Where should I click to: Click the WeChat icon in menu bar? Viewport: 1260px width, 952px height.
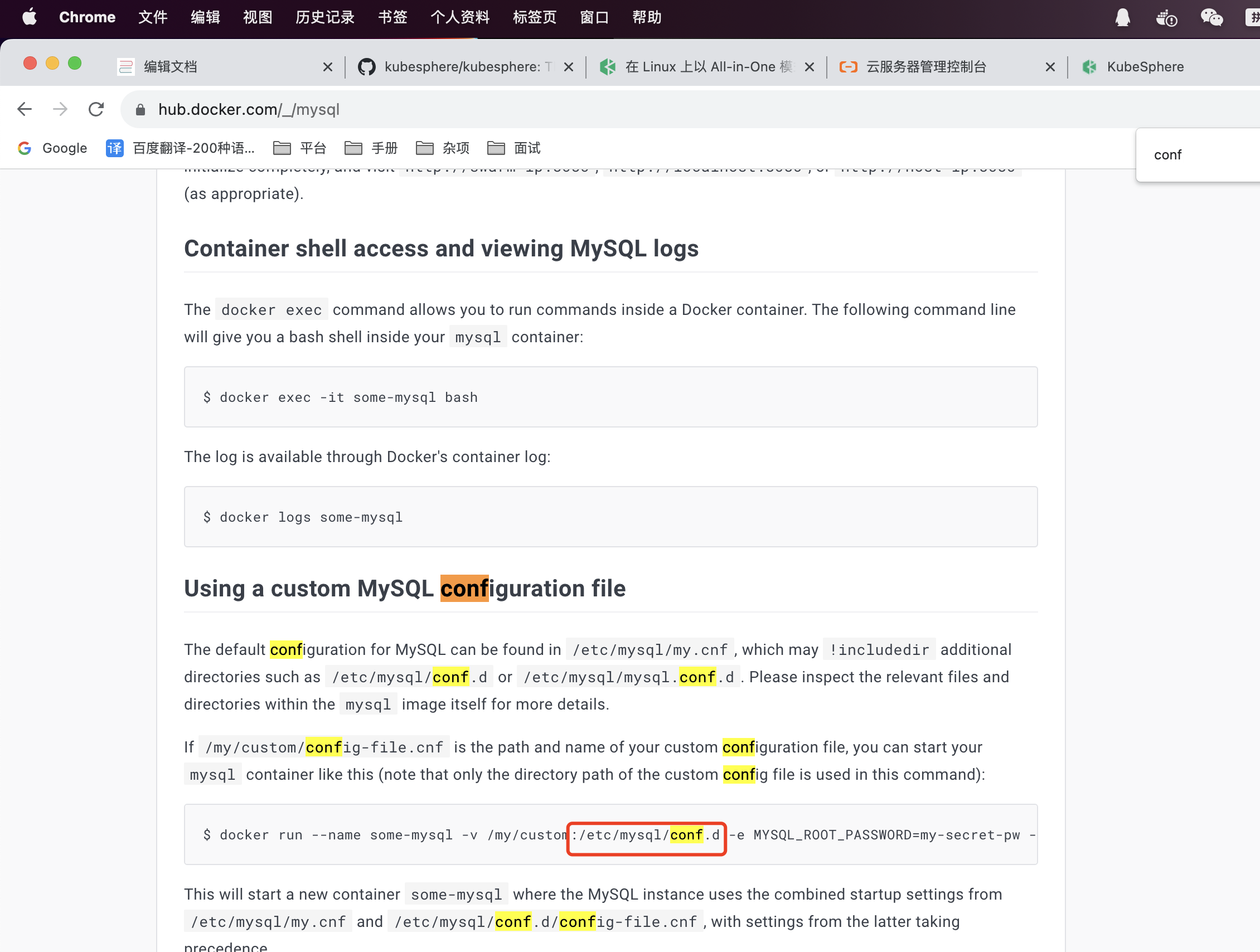click(1211, 17)
